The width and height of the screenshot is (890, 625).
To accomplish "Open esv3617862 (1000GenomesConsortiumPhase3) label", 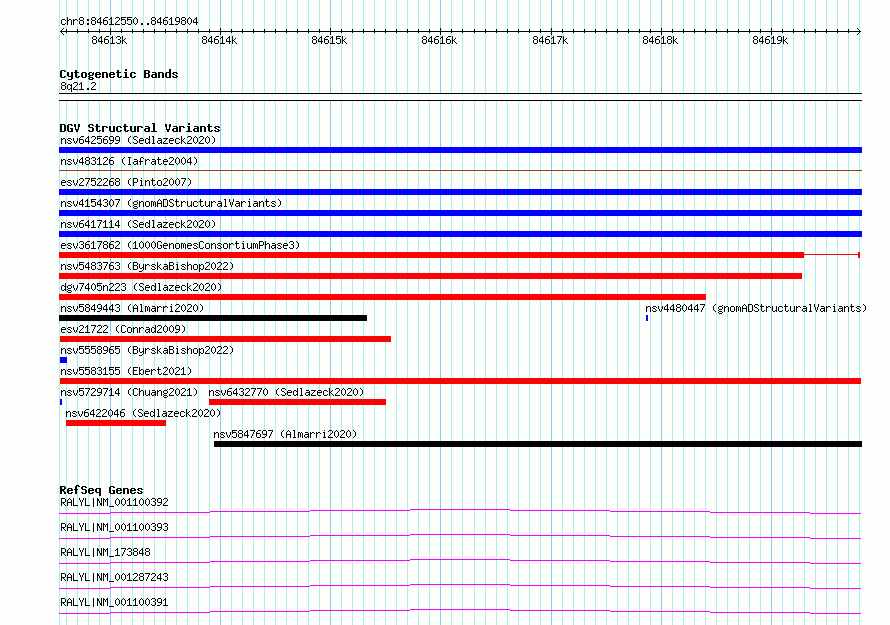I will [180, 245].
